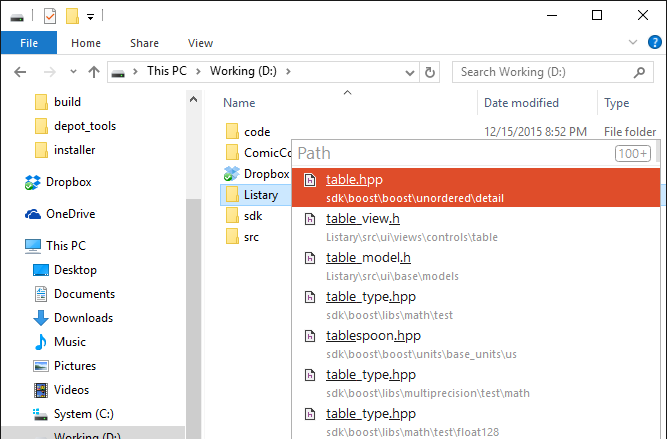Screen dimensions: 667x439
Task: Open Dropbox in the navigation pane
Action: 68,182
